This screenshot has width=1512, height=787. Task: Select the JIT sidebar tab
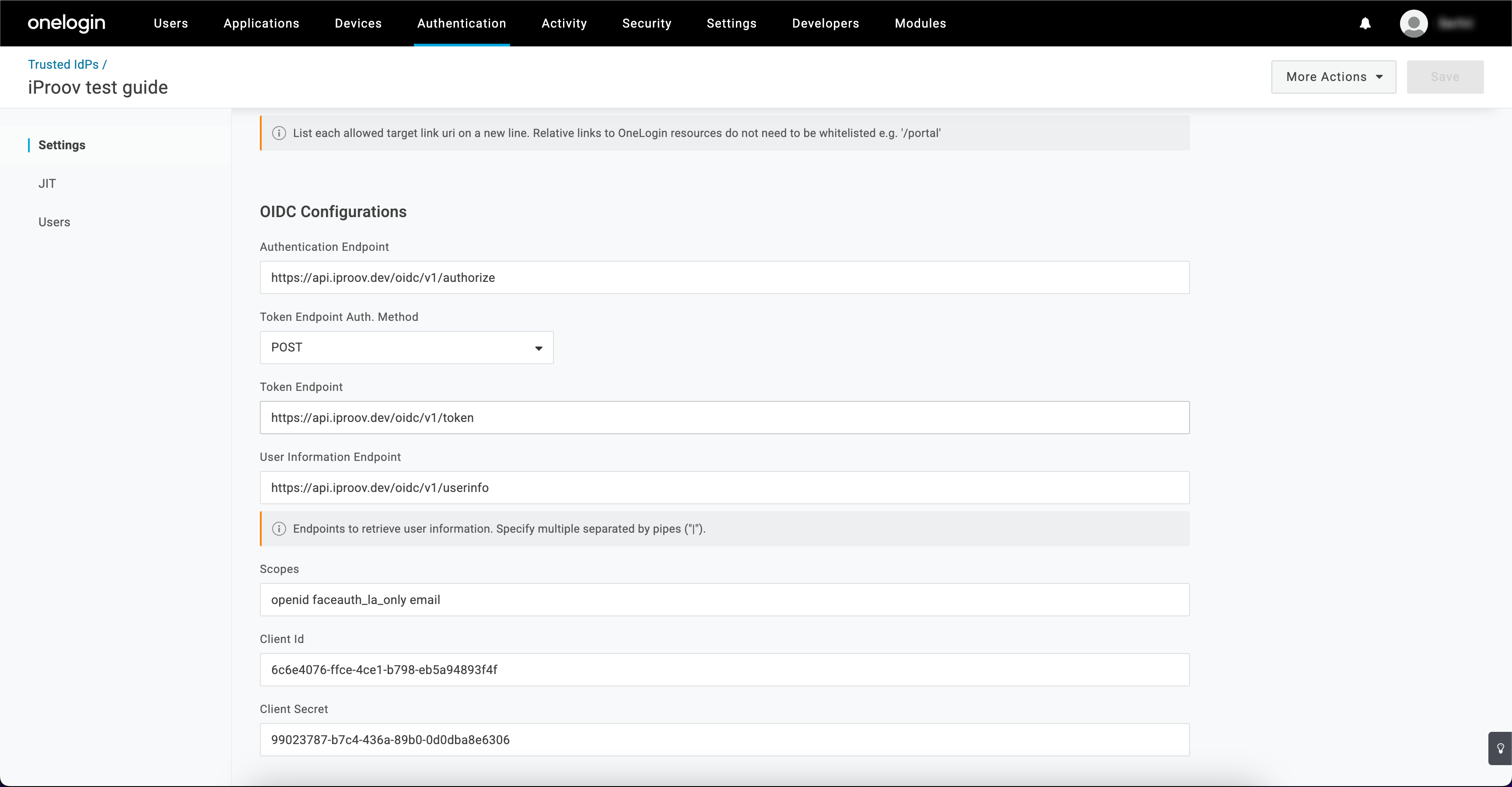tap(47, 184)
